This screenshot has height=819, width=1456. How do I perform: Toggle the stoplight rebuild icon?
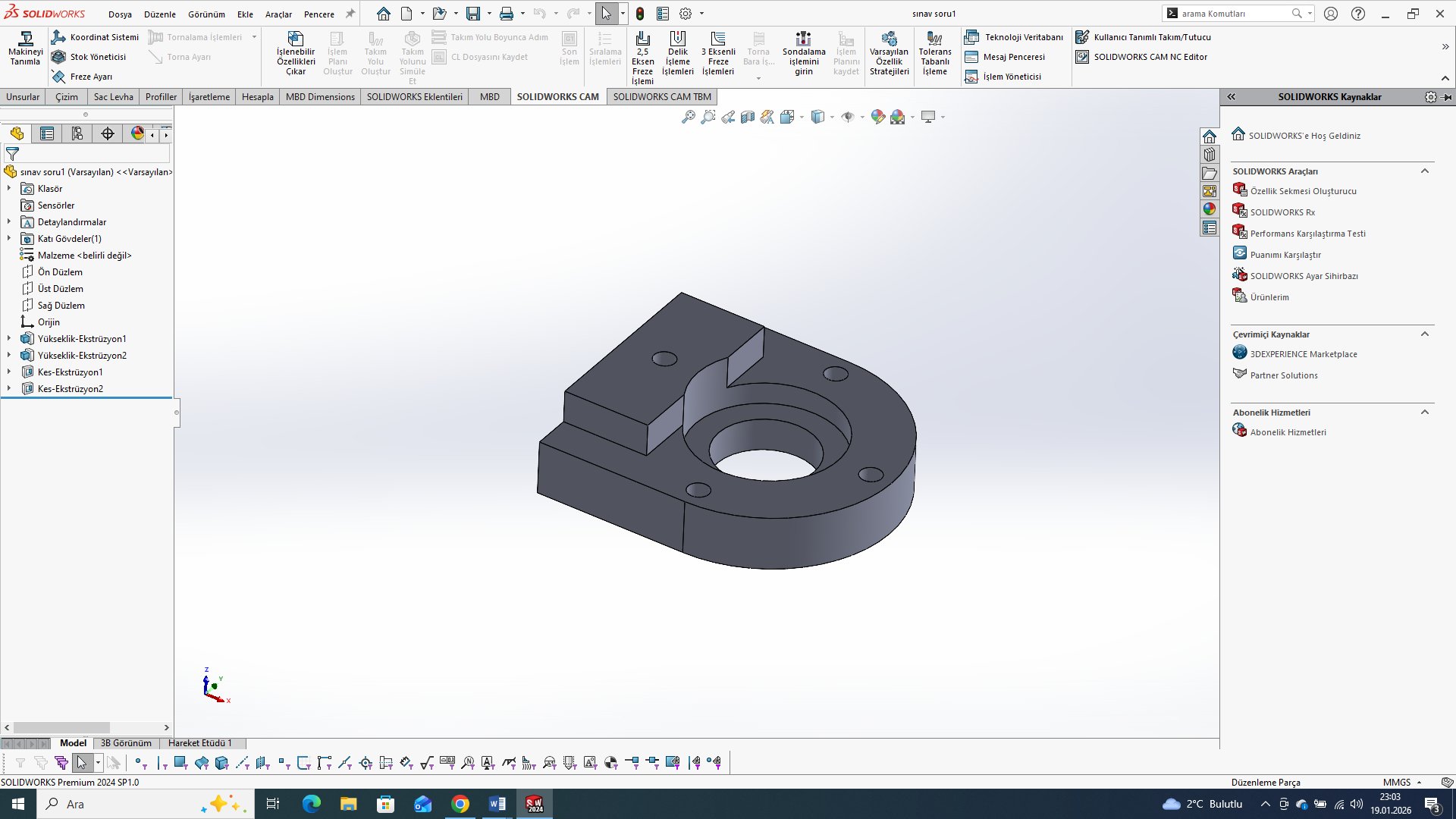(x=640, y=14)
